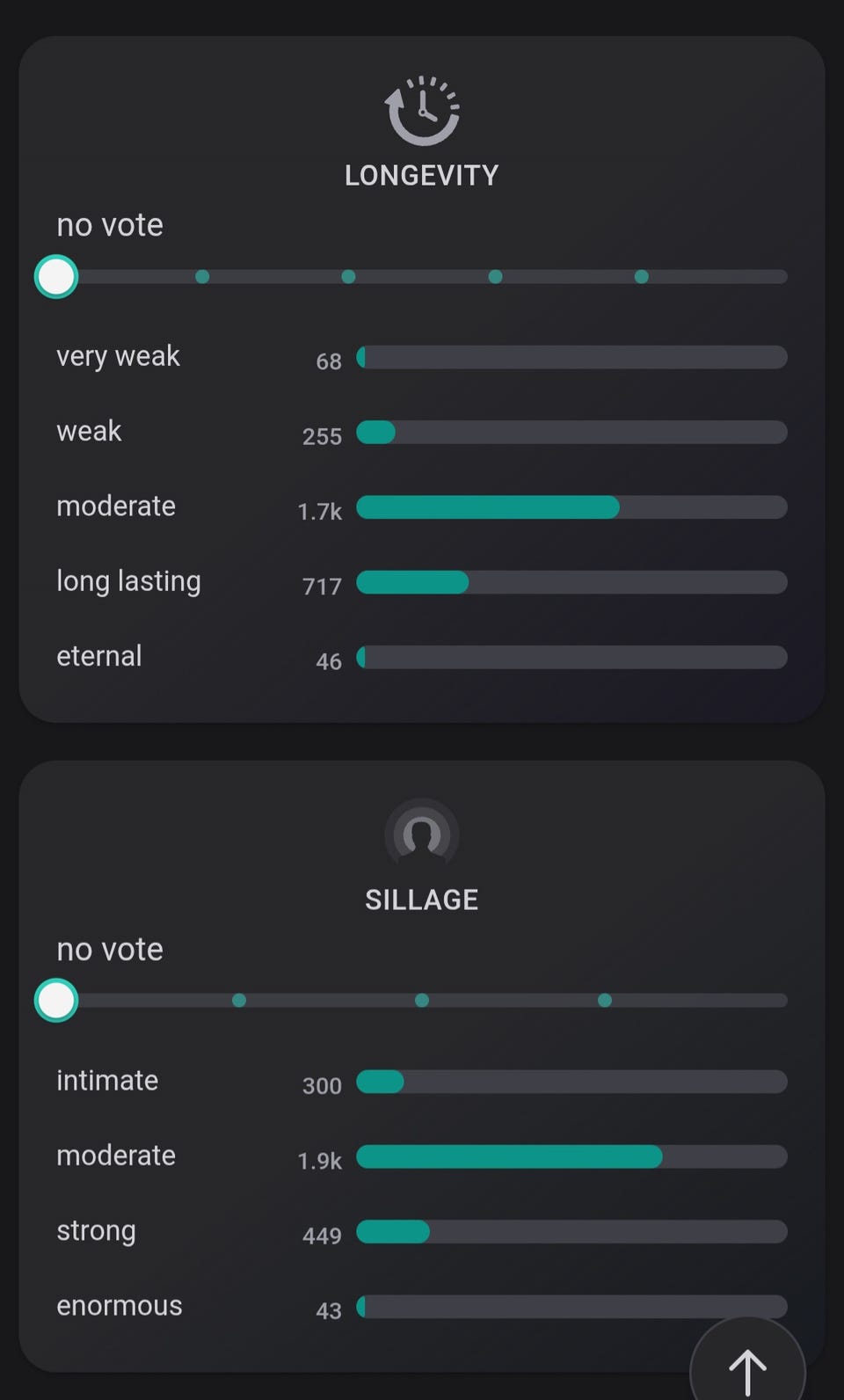Select second dot on longevity slider

[x=348, y=277]
